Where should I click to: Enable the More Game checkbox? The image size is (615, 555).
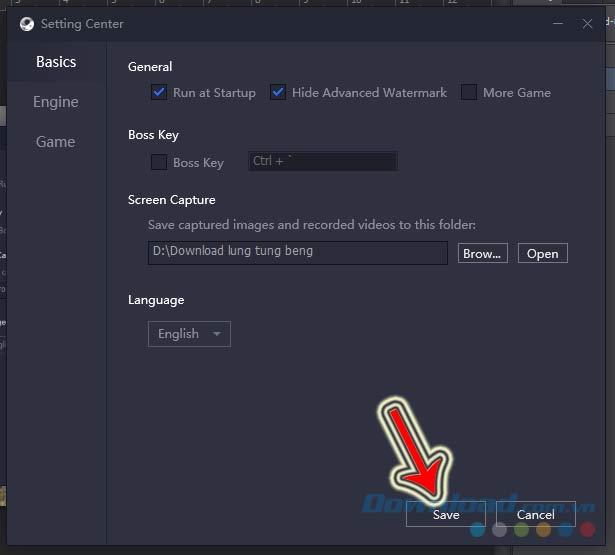pyautogui.click(x=469, y=93)
